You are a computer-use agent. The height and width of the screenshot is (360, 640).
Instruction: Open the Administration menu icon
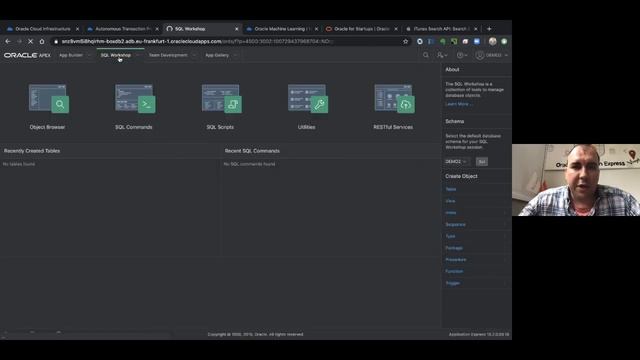point(442,55)
